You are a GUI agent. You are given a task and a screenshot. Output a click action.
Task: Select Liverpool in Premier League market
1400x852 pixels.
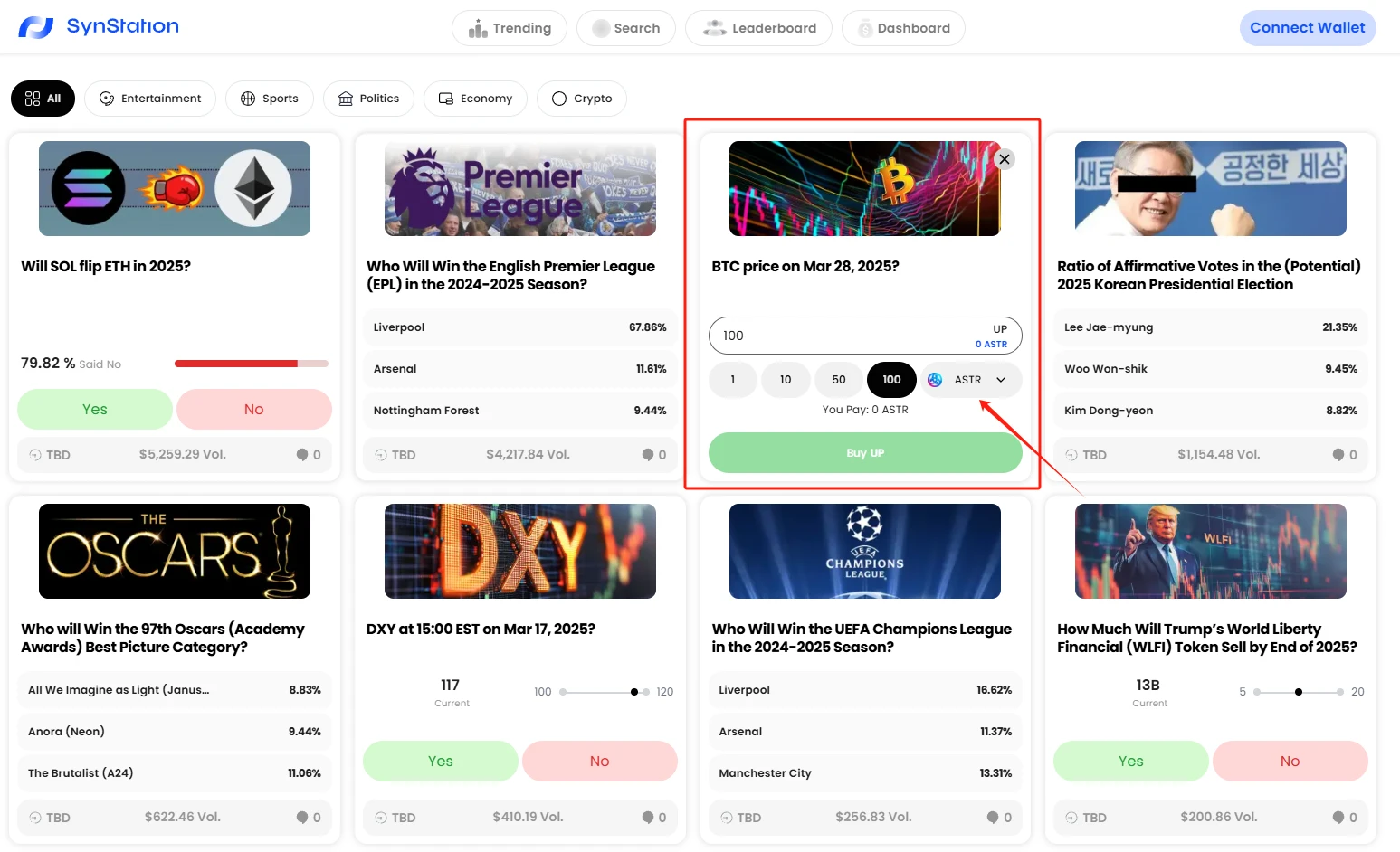[x=520, y=327]
